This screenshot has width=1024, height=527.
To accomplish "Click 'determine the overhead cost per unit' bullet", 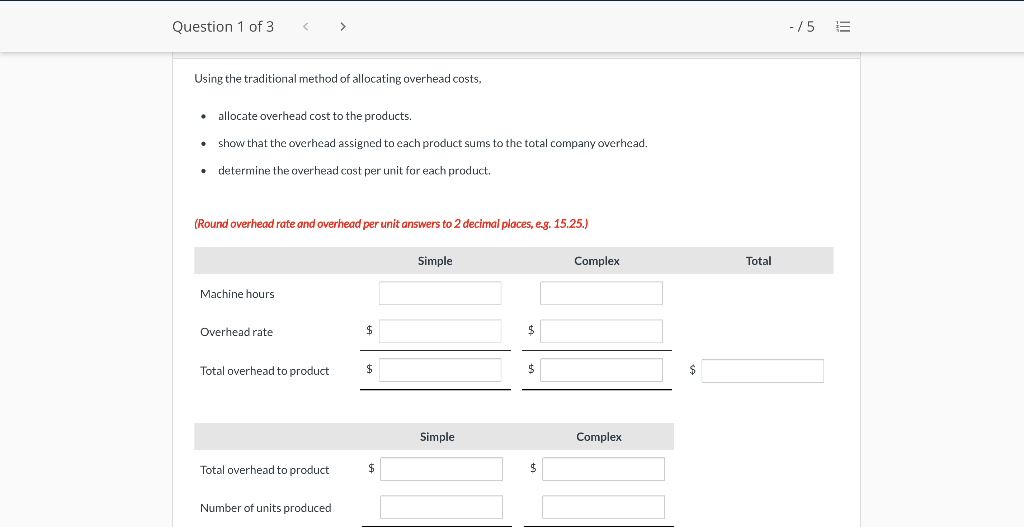I will (355, 171).
